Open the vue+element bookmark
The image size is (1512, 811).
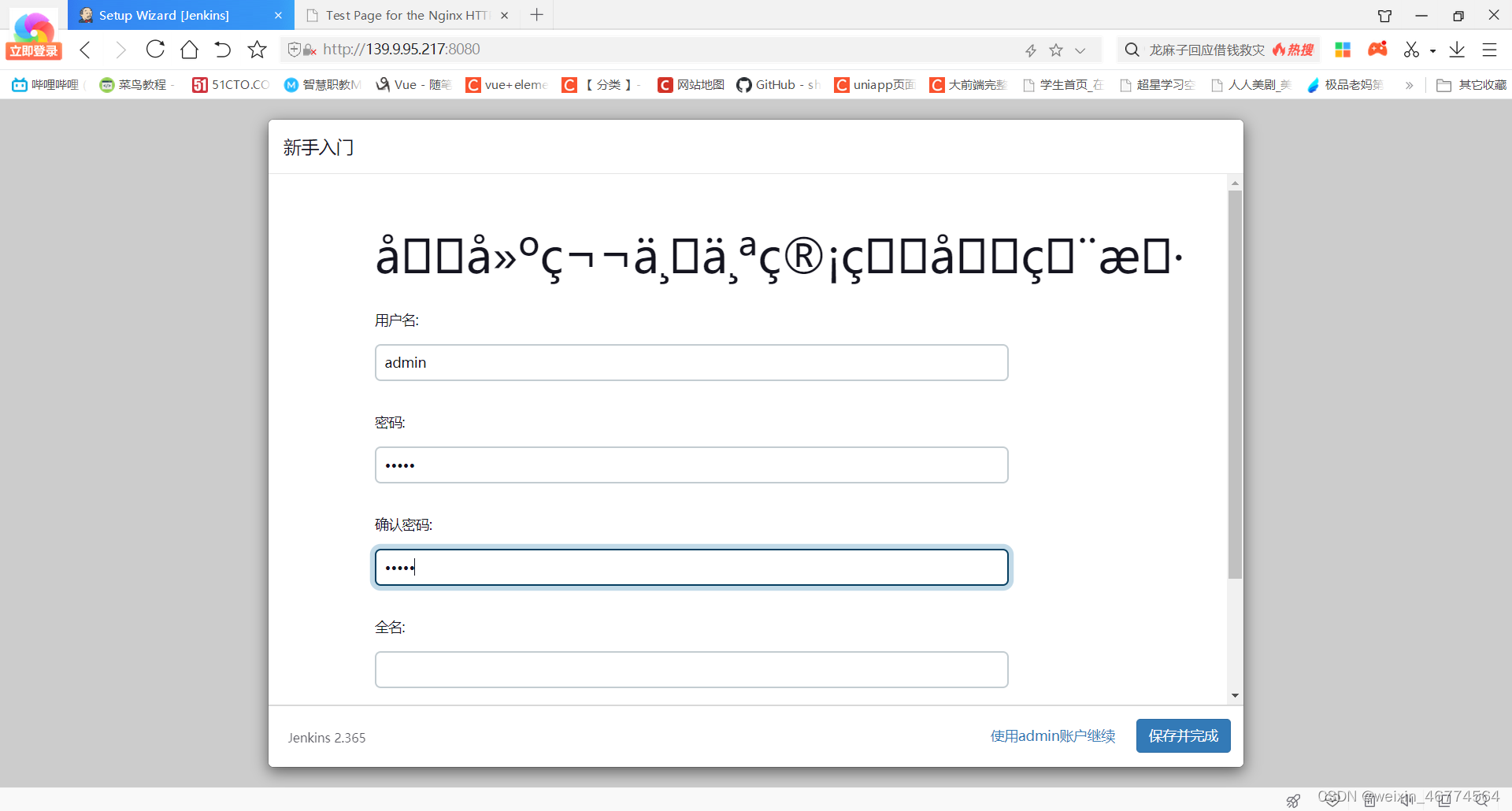(506, 84)
